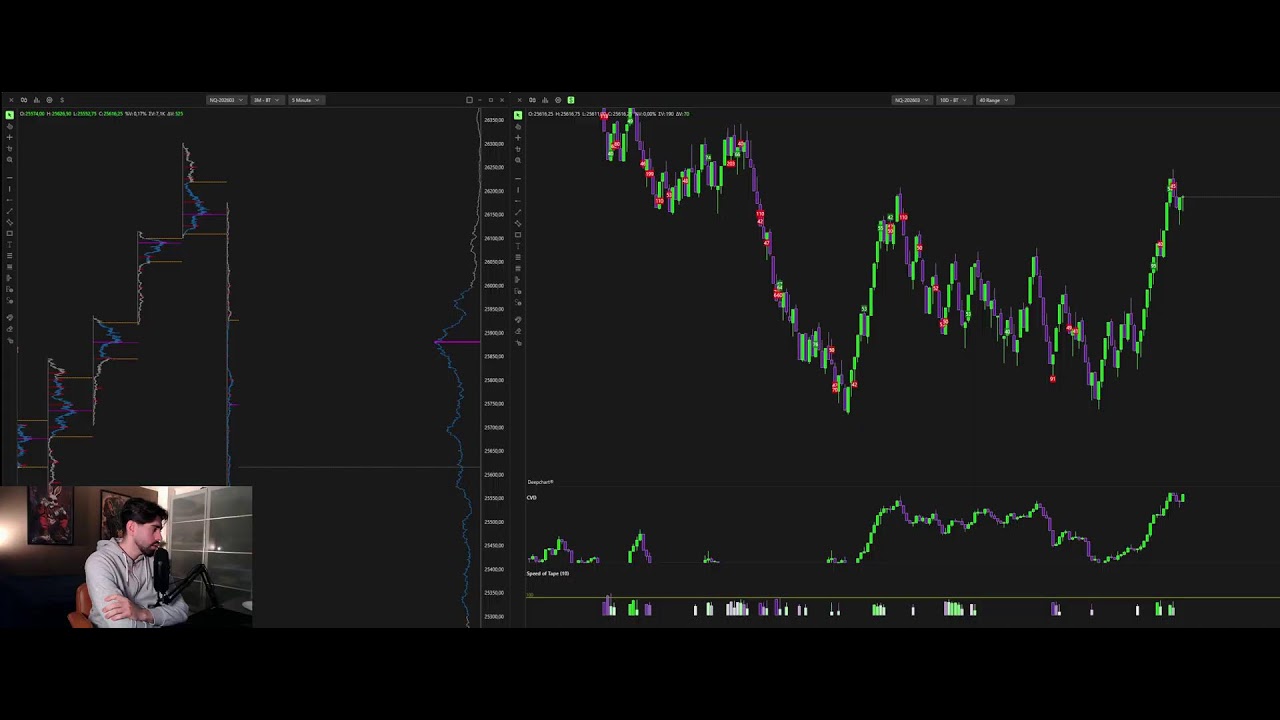Open the NQ-202603 symbol dropdown in right chart
The image size is (1280, 720).
click(911, 100)
